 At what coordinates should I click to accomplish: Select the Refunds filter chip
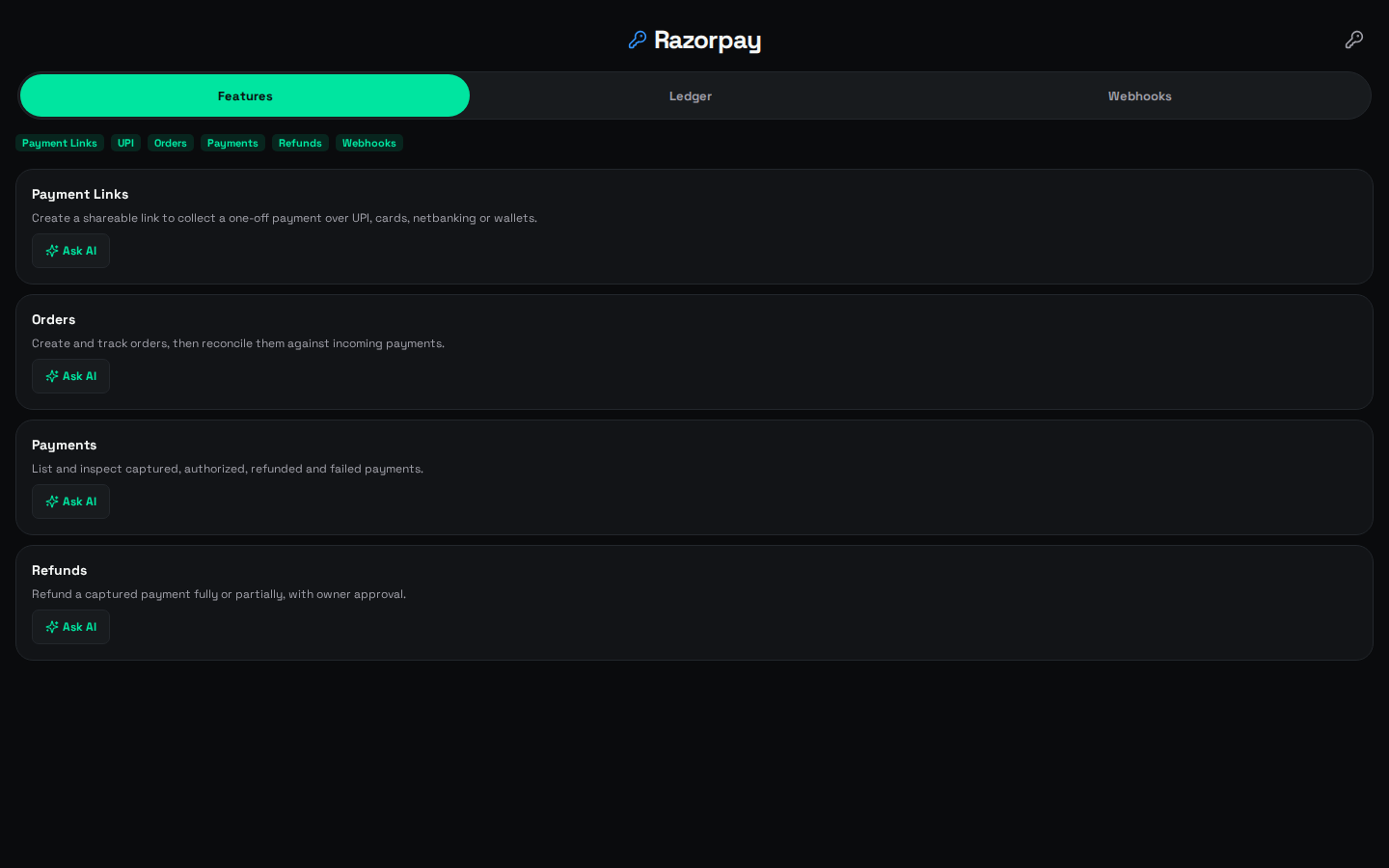[x=300, y=143]
